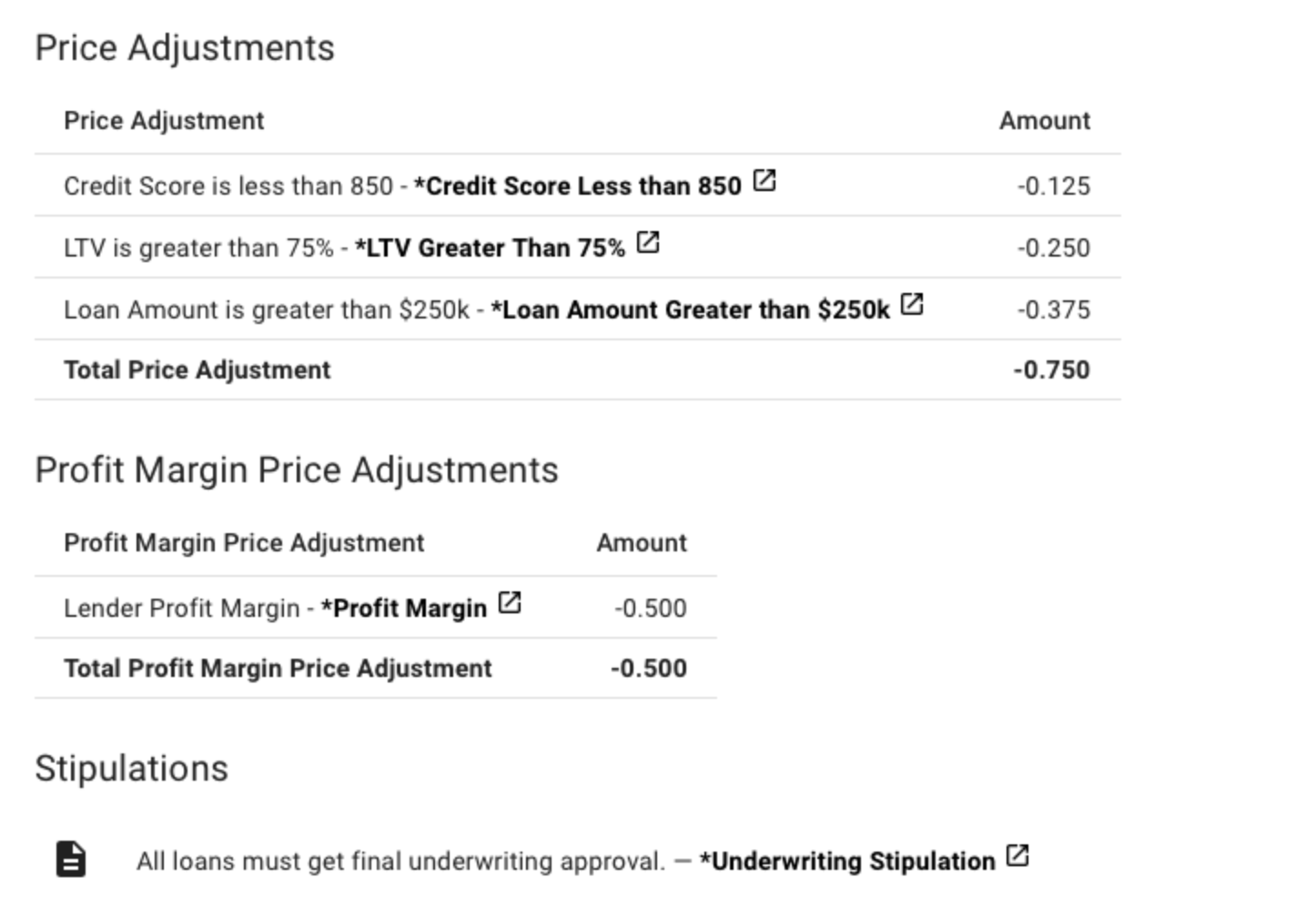Image resolution: width=1316 pixels, height=919 pixels.
Task: Select the Total Profit Margin Price Adjustment label
Action: point(278,668)
